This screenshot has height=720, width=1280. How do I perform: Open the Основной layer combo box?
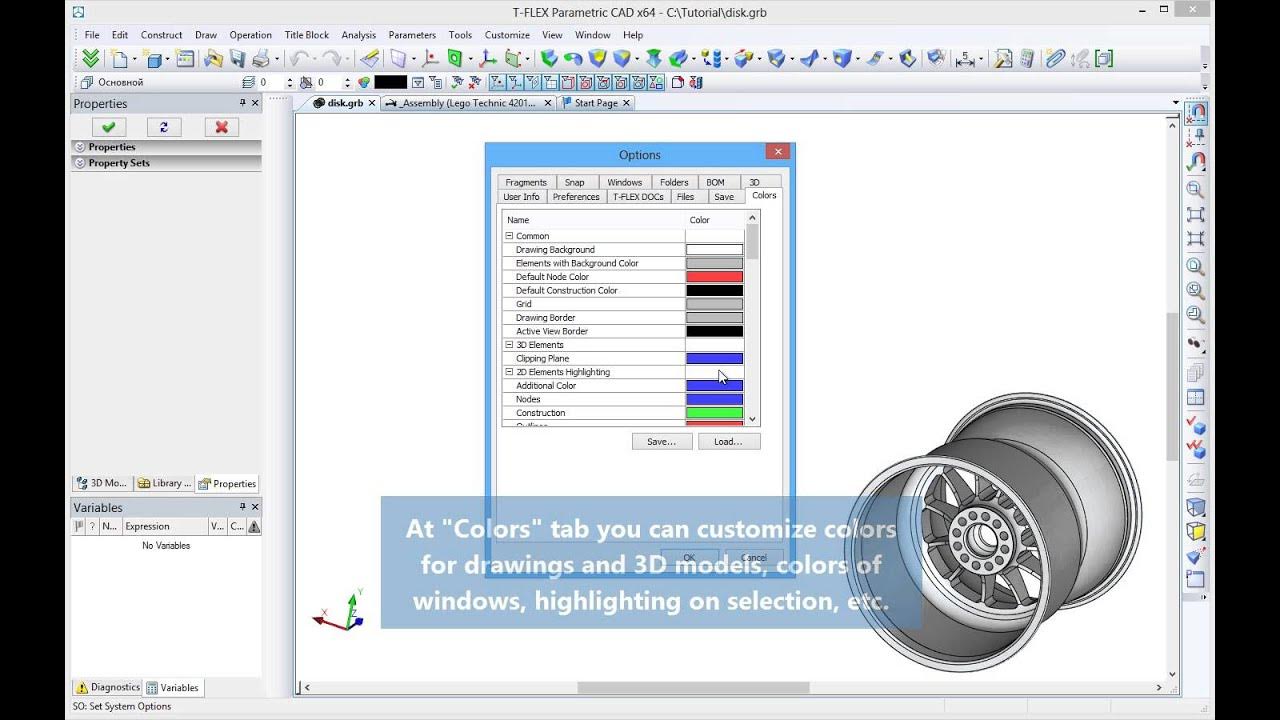[157, 82]
